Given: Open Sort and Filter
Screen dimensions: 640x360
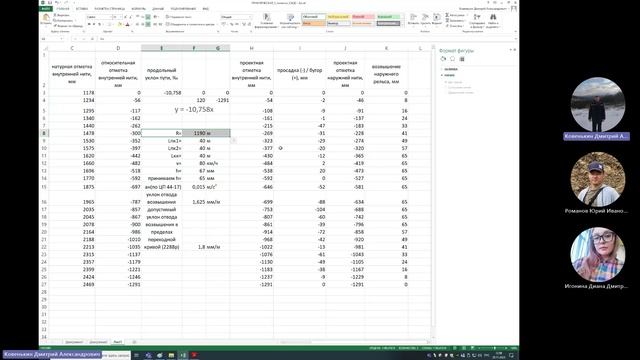Looking at the screenshot, I should (x=477, y=20).
